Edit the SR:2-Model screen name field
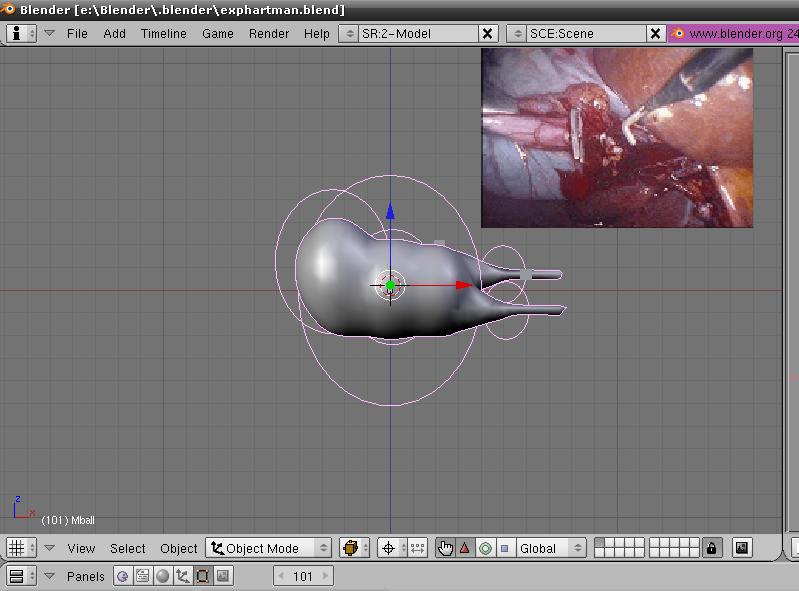799x591 pixels. pyautogui.click(x=418, y=34)
